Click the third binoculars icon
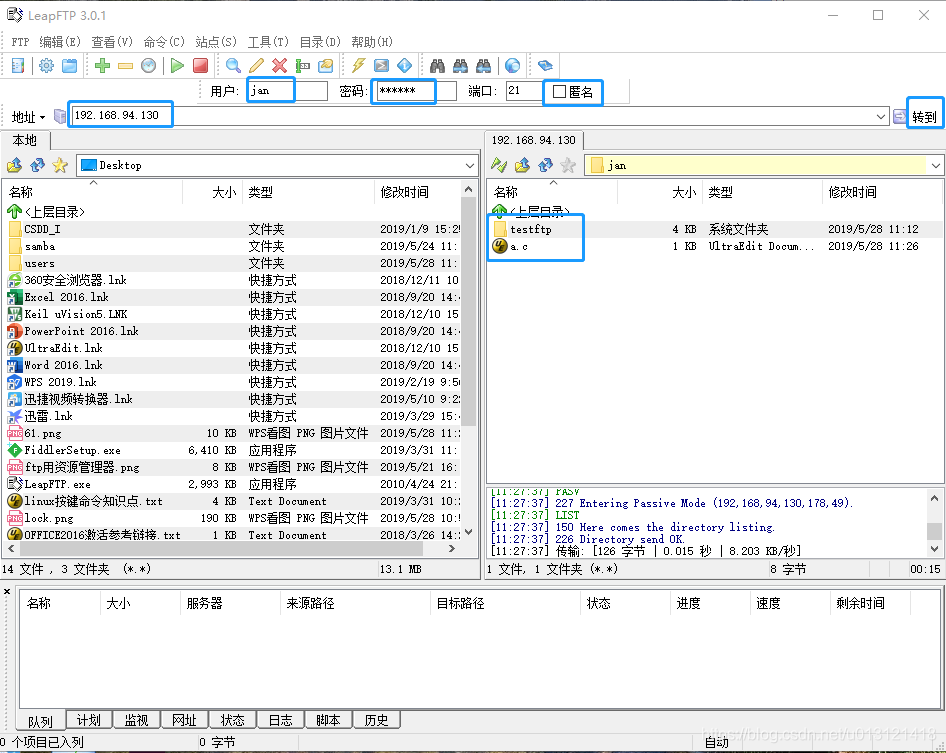The image size is (946, 753). click(x=483, y=65)
